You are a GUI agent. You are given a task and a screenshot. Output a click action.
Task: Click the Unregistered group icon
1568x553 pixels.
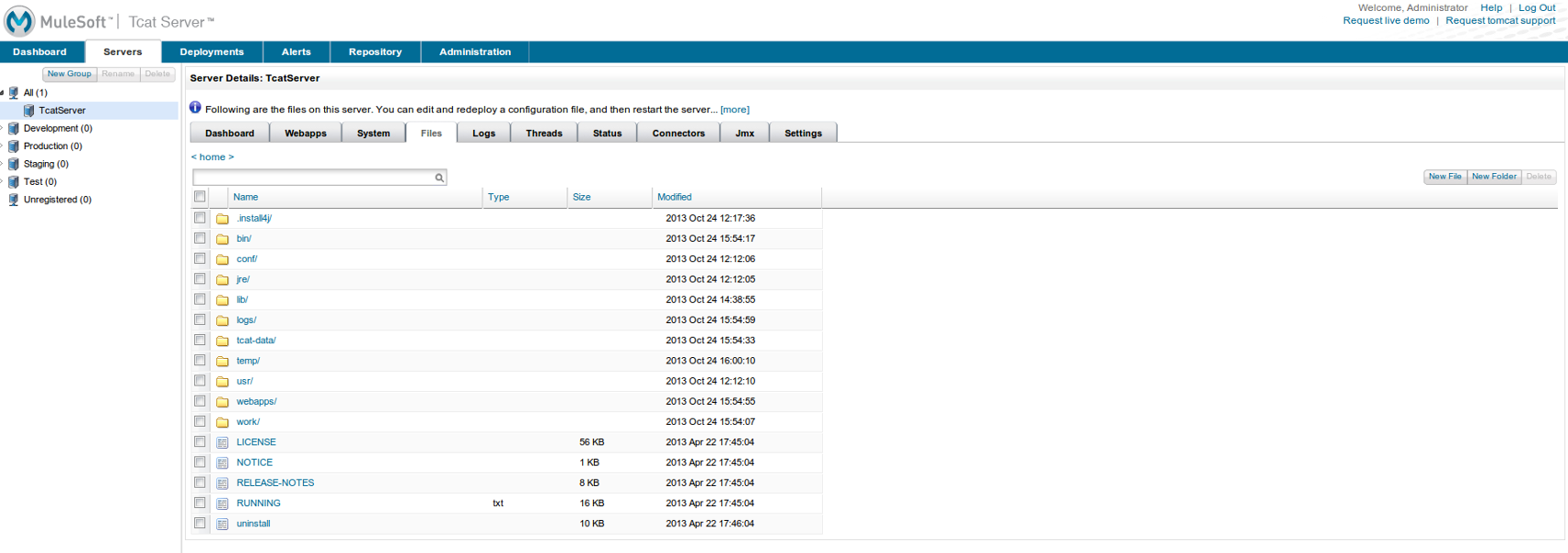(14, 200)
